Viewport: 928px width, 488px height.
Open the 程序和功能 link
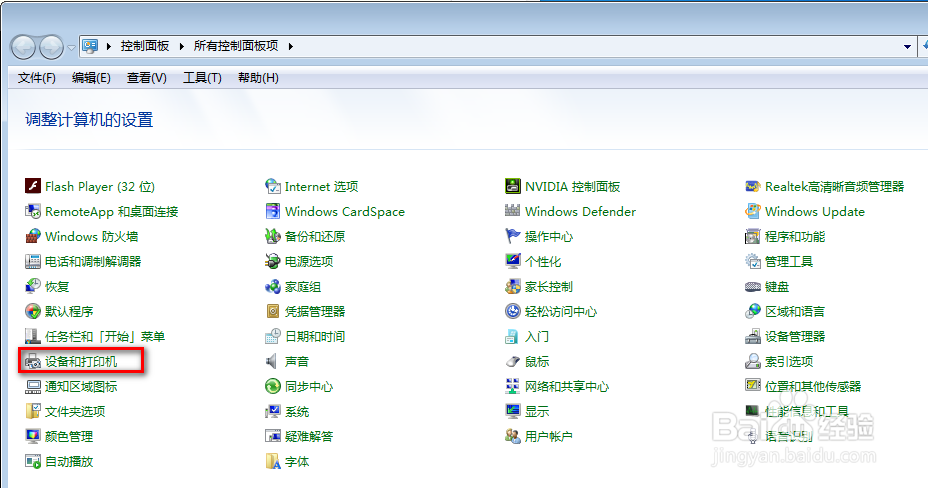[x=795, y=237]
